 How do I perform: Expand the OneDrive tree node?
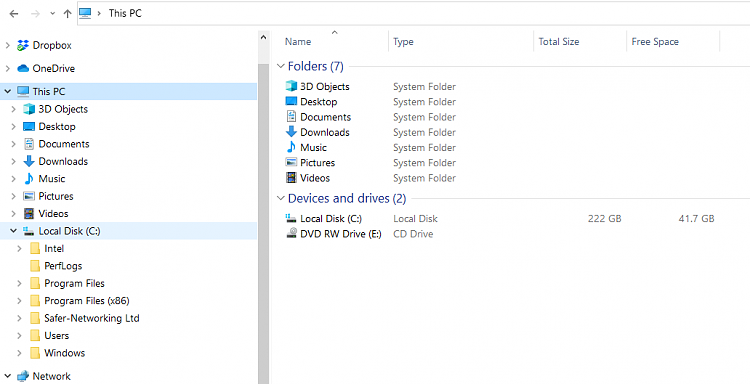click(x=8, y=68)
